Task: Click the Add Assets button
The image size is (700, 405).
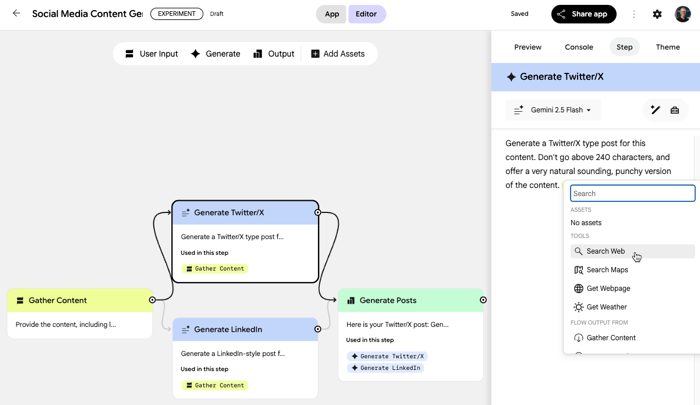Action: point(337,54)
